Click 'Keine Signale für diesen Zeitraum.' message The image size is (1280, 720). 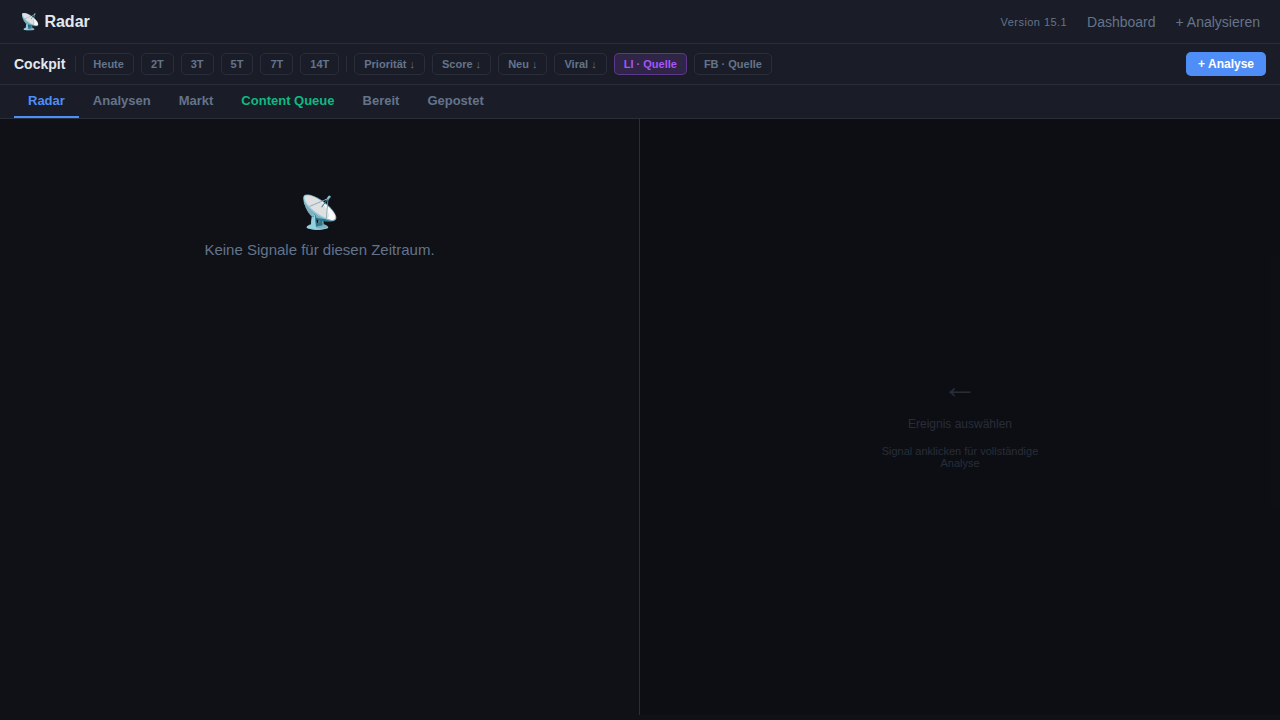(319, 250)
